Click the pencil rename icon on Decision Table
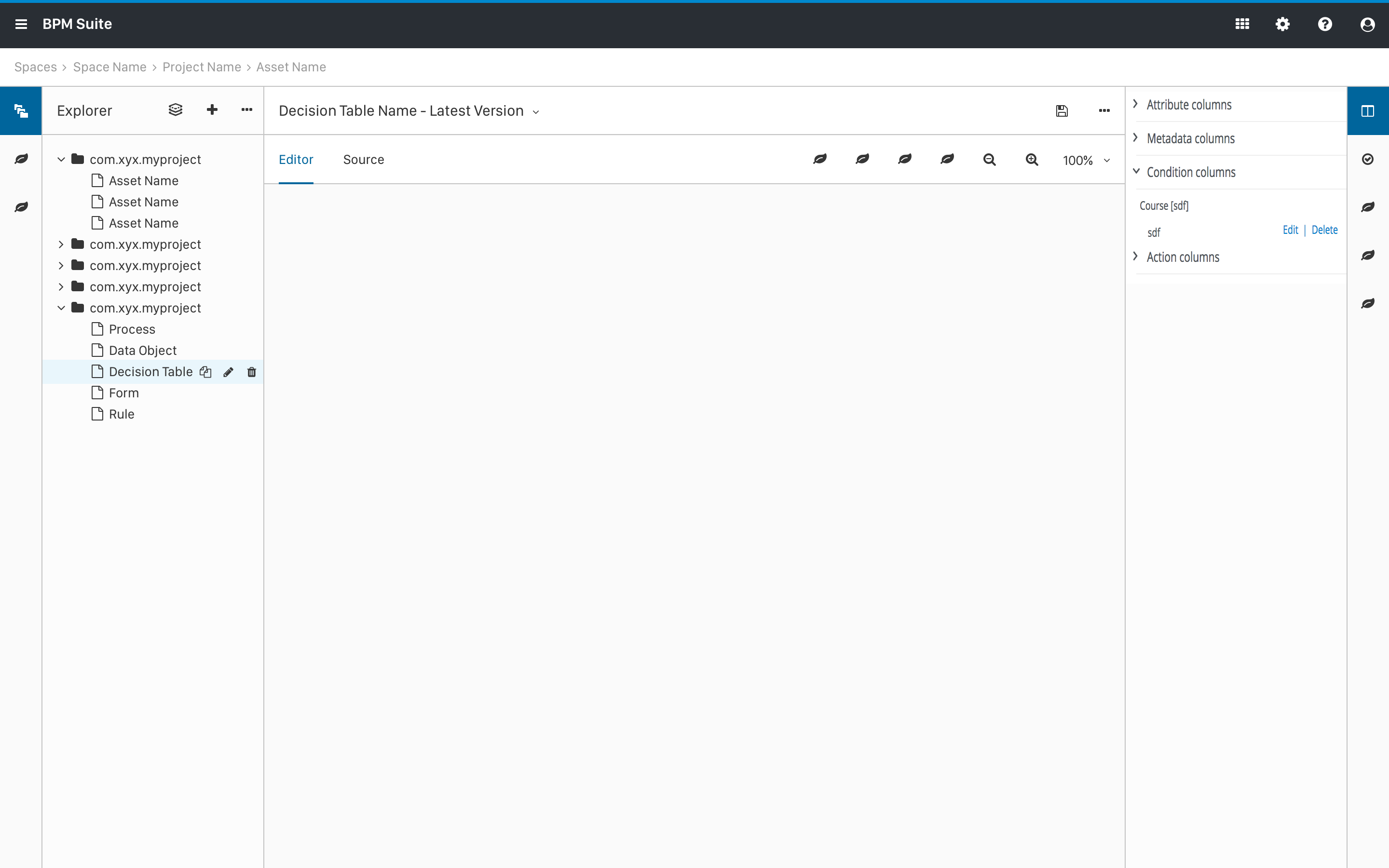The image size is (1389, 868). click(228, 372)
